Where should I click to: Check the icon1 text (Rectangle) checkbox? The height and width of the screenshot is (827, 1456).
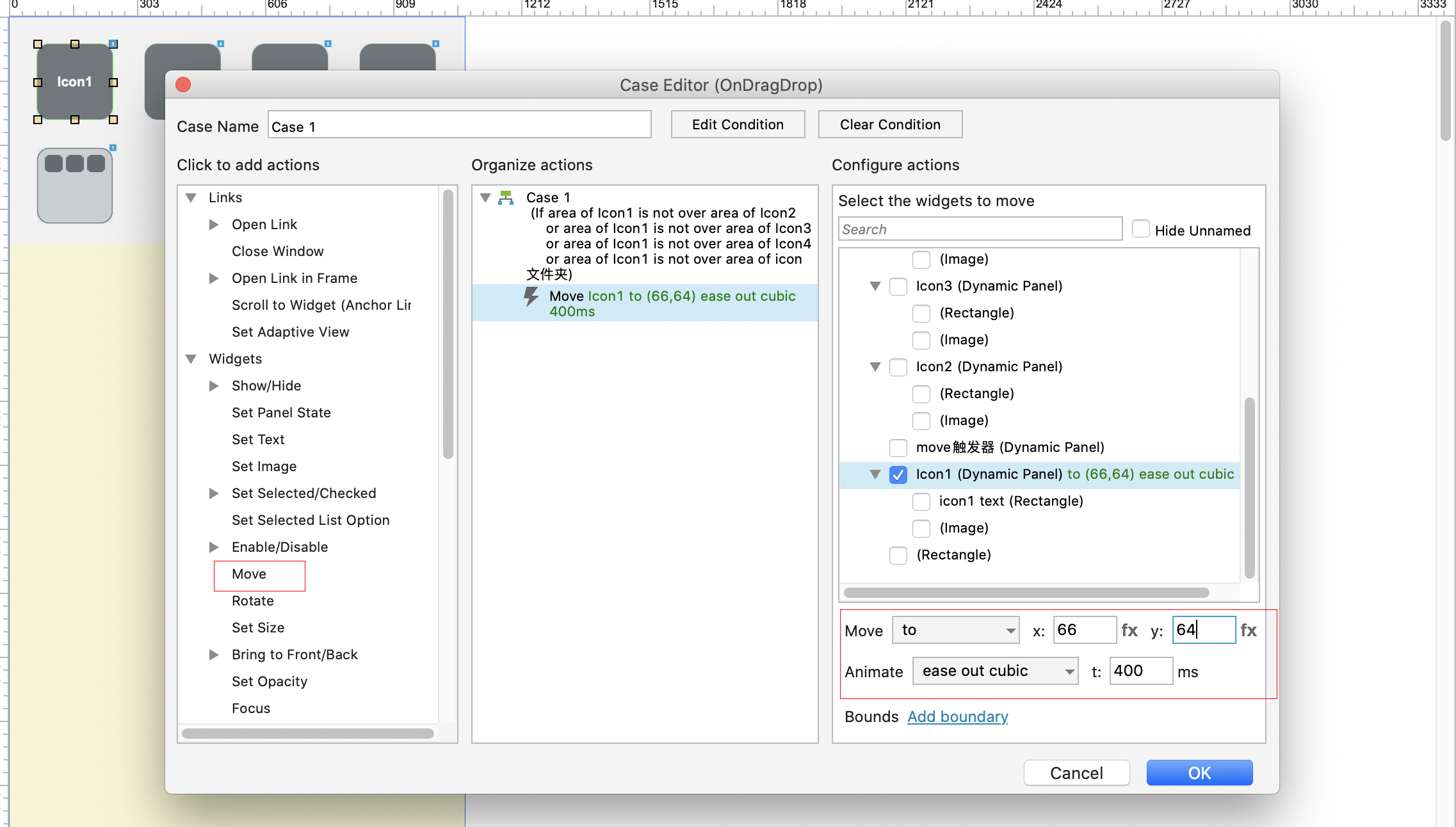[x=921, y=501]
